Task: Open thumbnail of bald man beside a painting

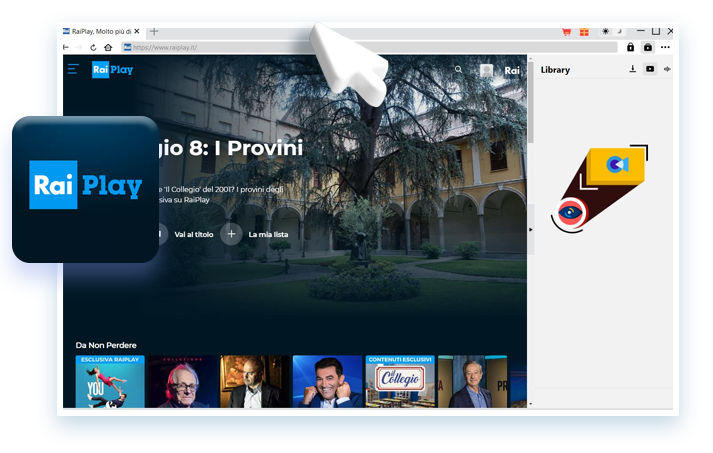Action: tap(255, 382)
